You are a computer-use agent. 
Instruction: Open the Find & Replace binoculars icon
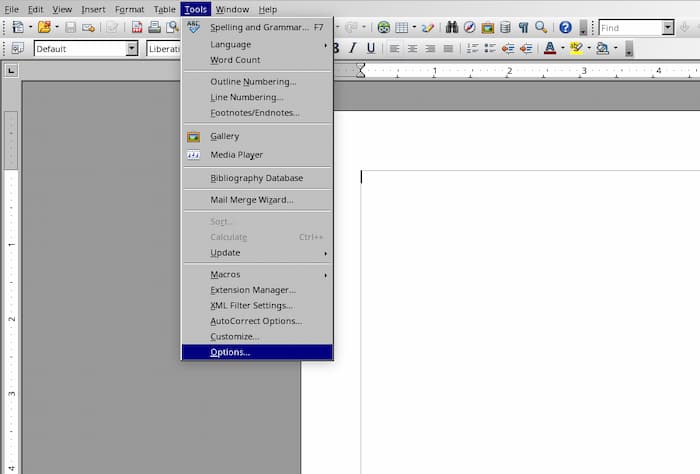(452, 27)
